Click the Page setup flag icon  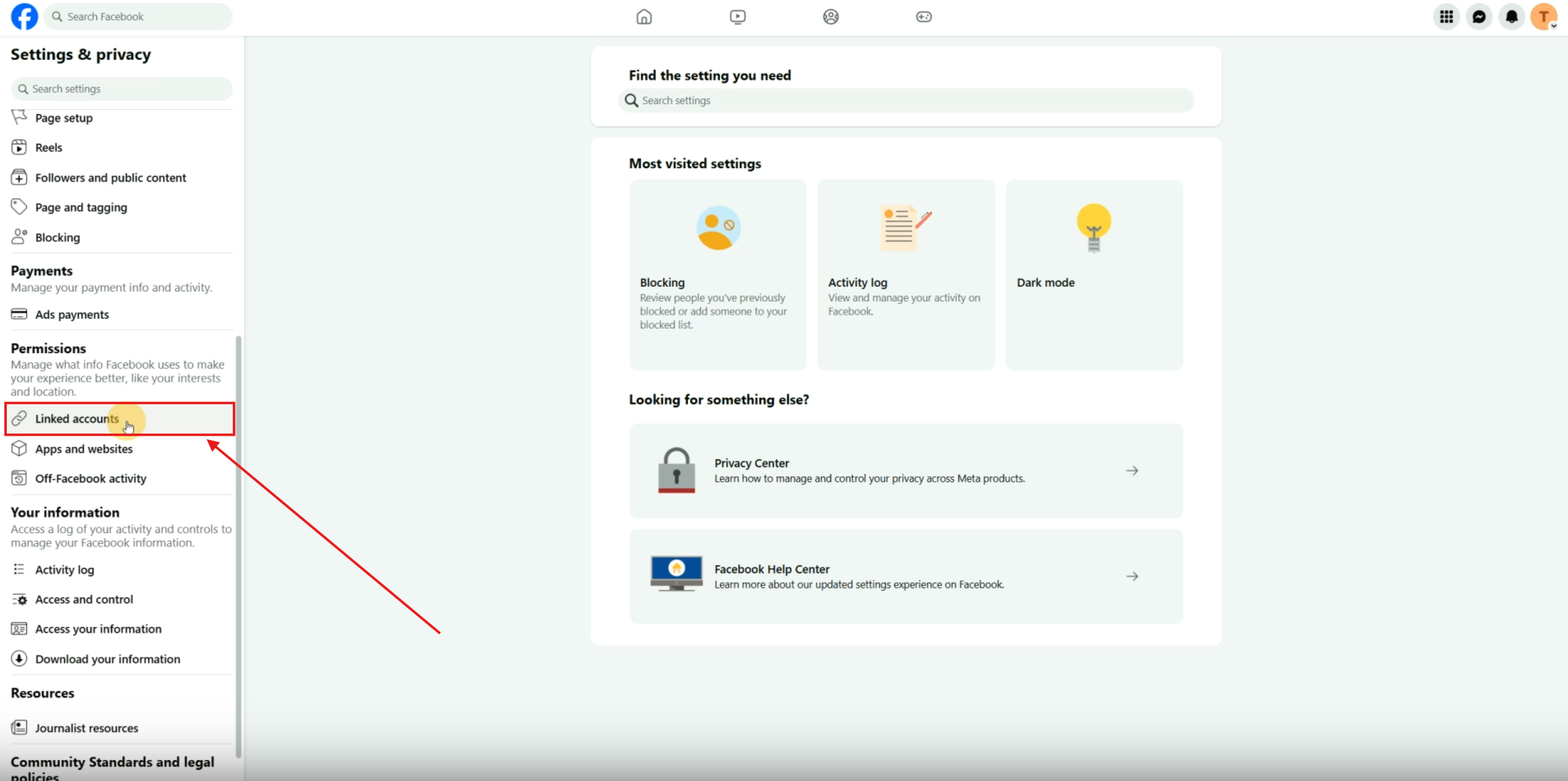tap(19, 117)
